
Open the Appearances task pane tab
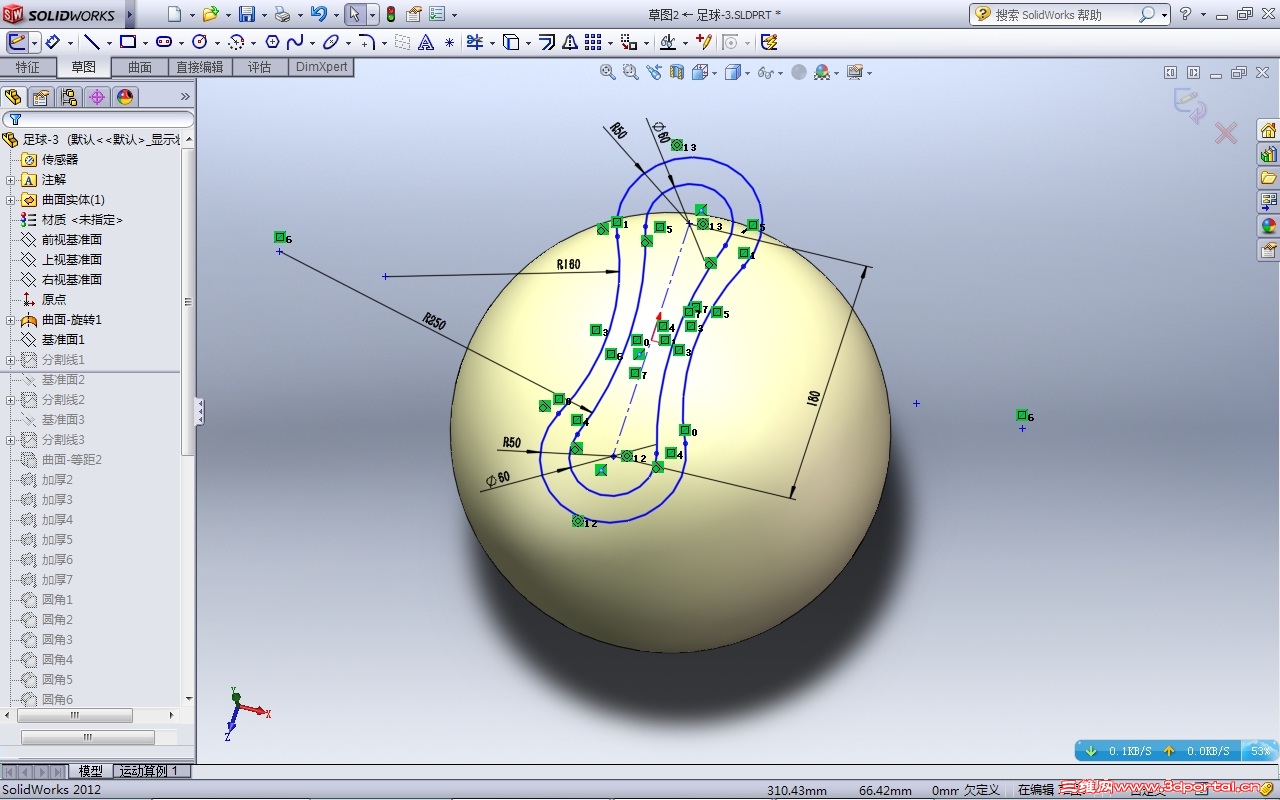(1268, 226)
